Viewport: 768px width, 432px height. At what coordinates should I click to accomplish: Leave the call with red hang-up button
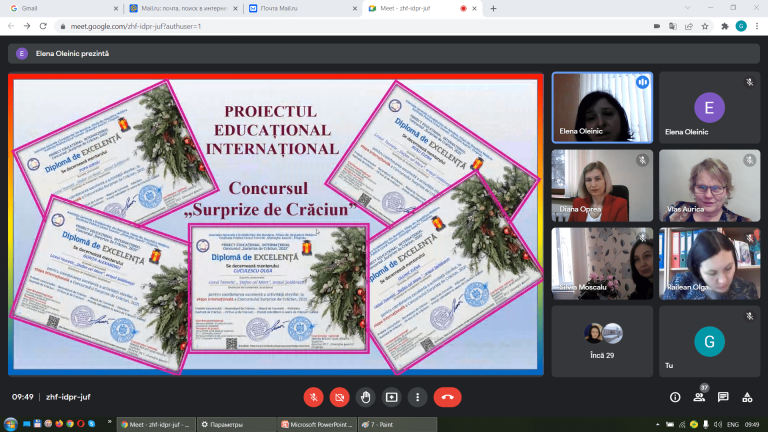(x=447, y=397)
